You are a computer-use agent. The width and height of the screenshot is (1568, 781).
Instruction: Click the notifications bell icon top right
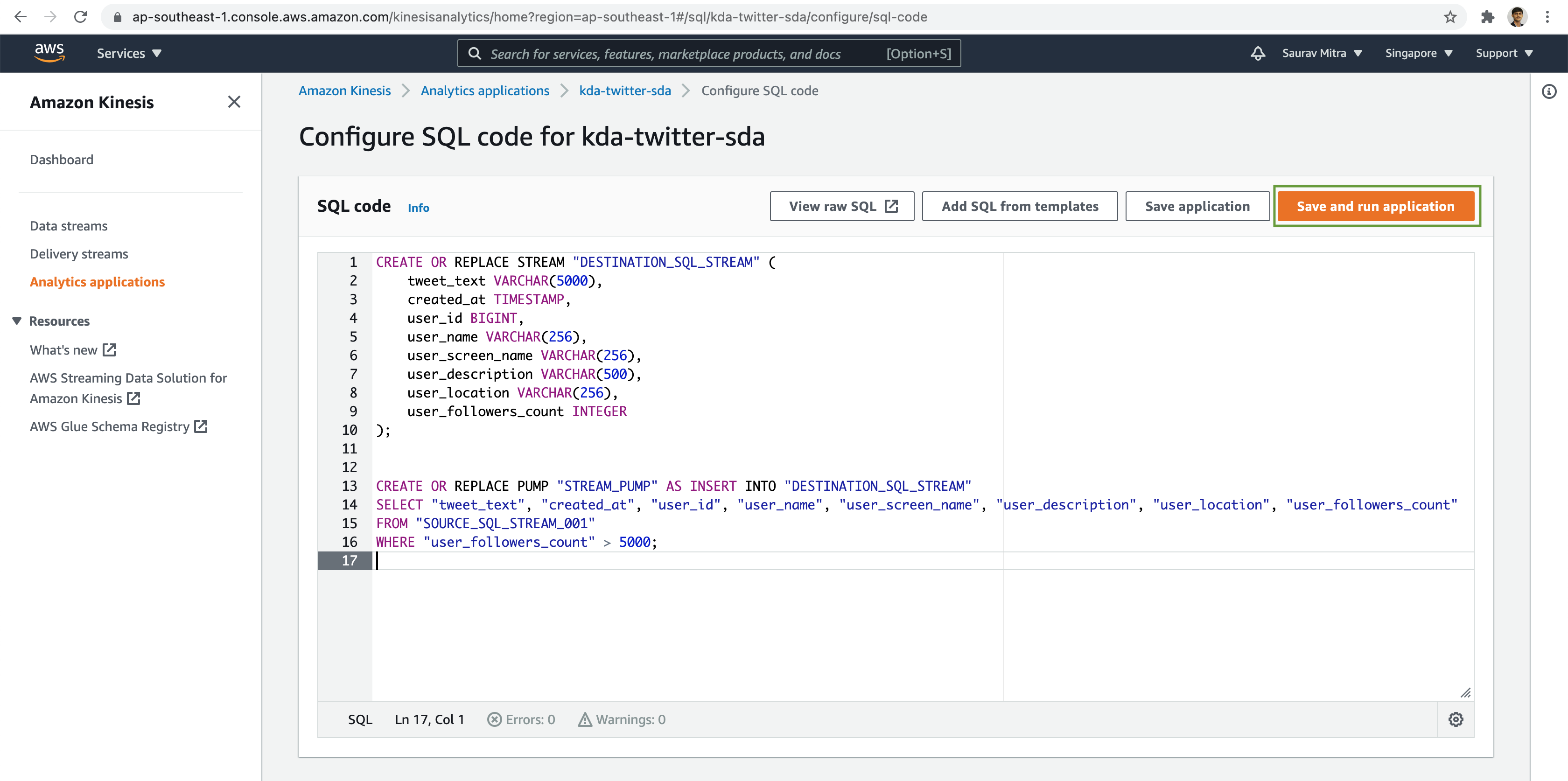1257,53
